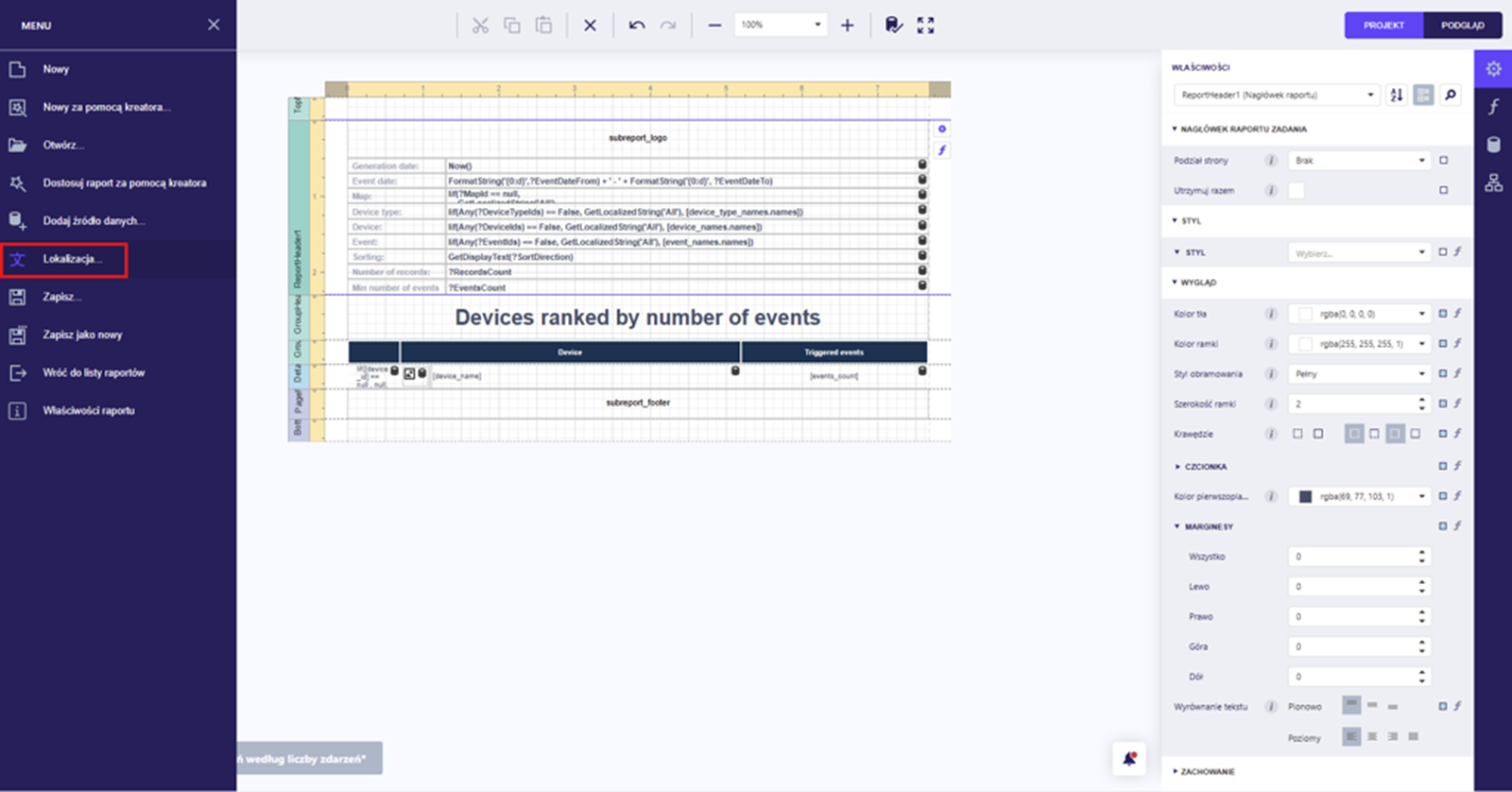Sort properties alphabetically with A-Z icon

1396,95
